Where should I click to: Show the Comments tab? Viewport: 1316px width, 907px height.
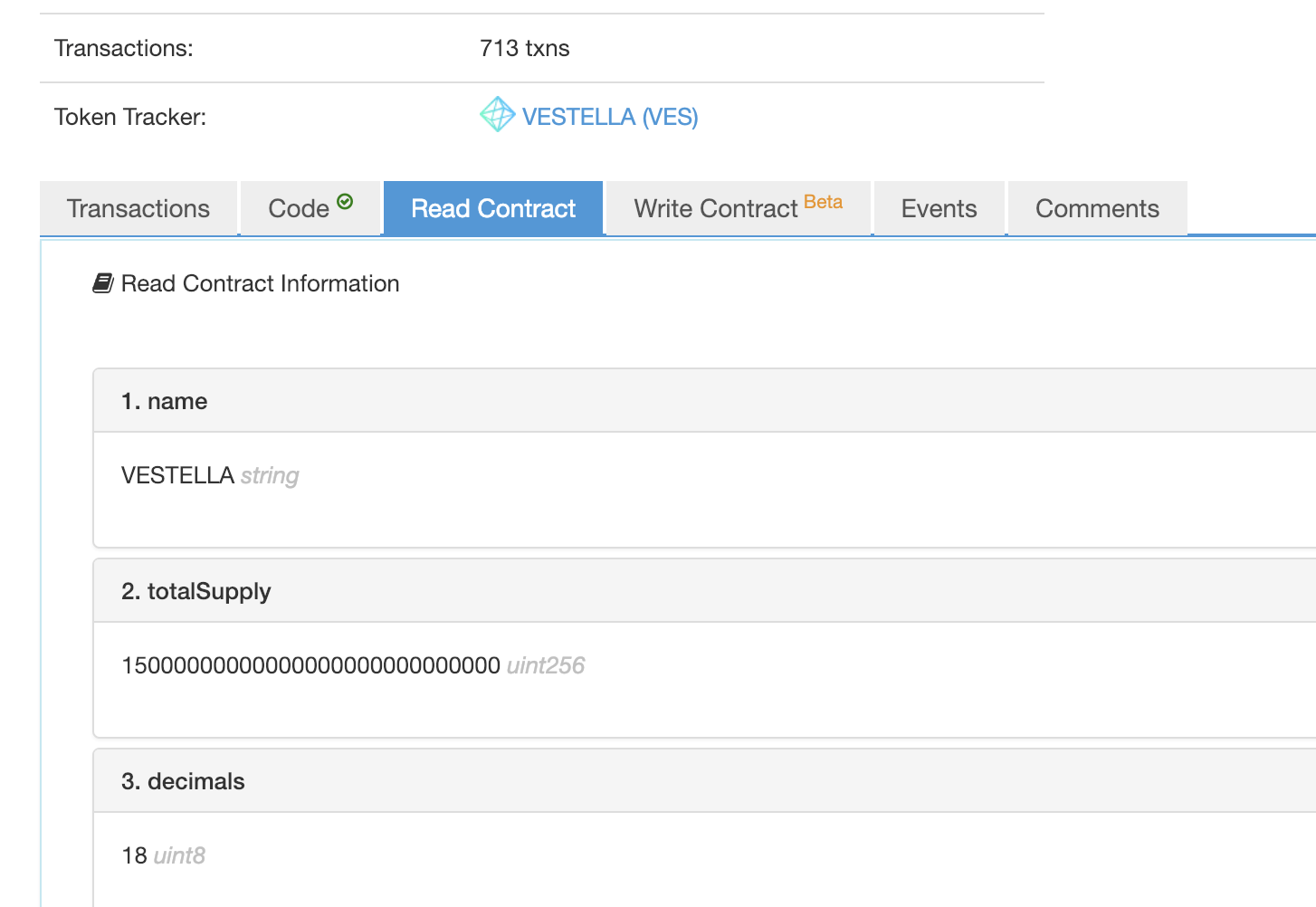[1097, 208]
